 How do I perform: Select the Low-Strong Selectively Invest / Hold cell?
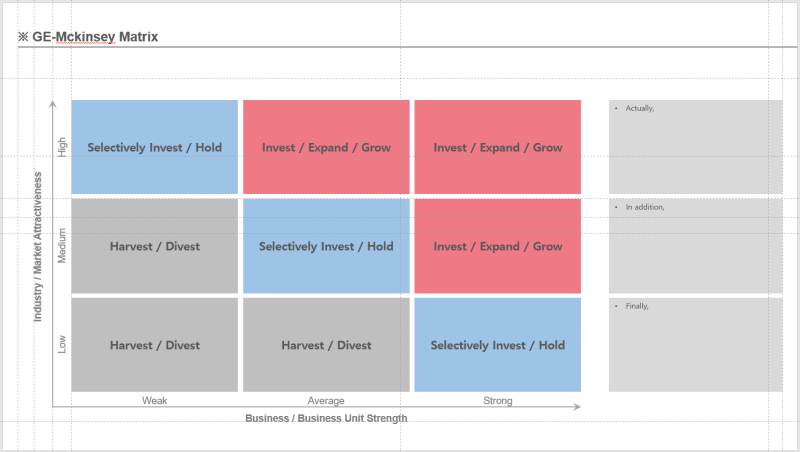tap(497, 345)
